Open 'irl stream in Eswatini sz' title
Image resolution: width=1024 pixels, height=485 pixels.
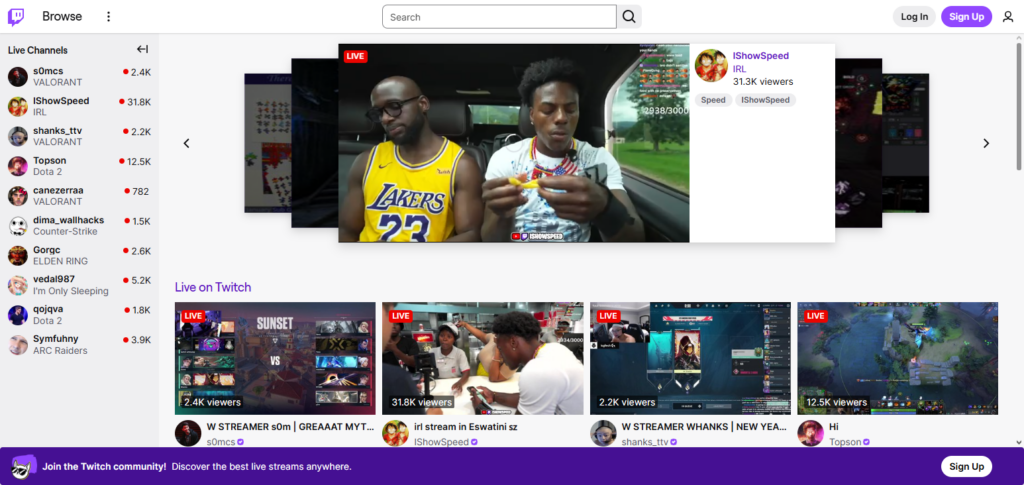[x=466, y=427]
